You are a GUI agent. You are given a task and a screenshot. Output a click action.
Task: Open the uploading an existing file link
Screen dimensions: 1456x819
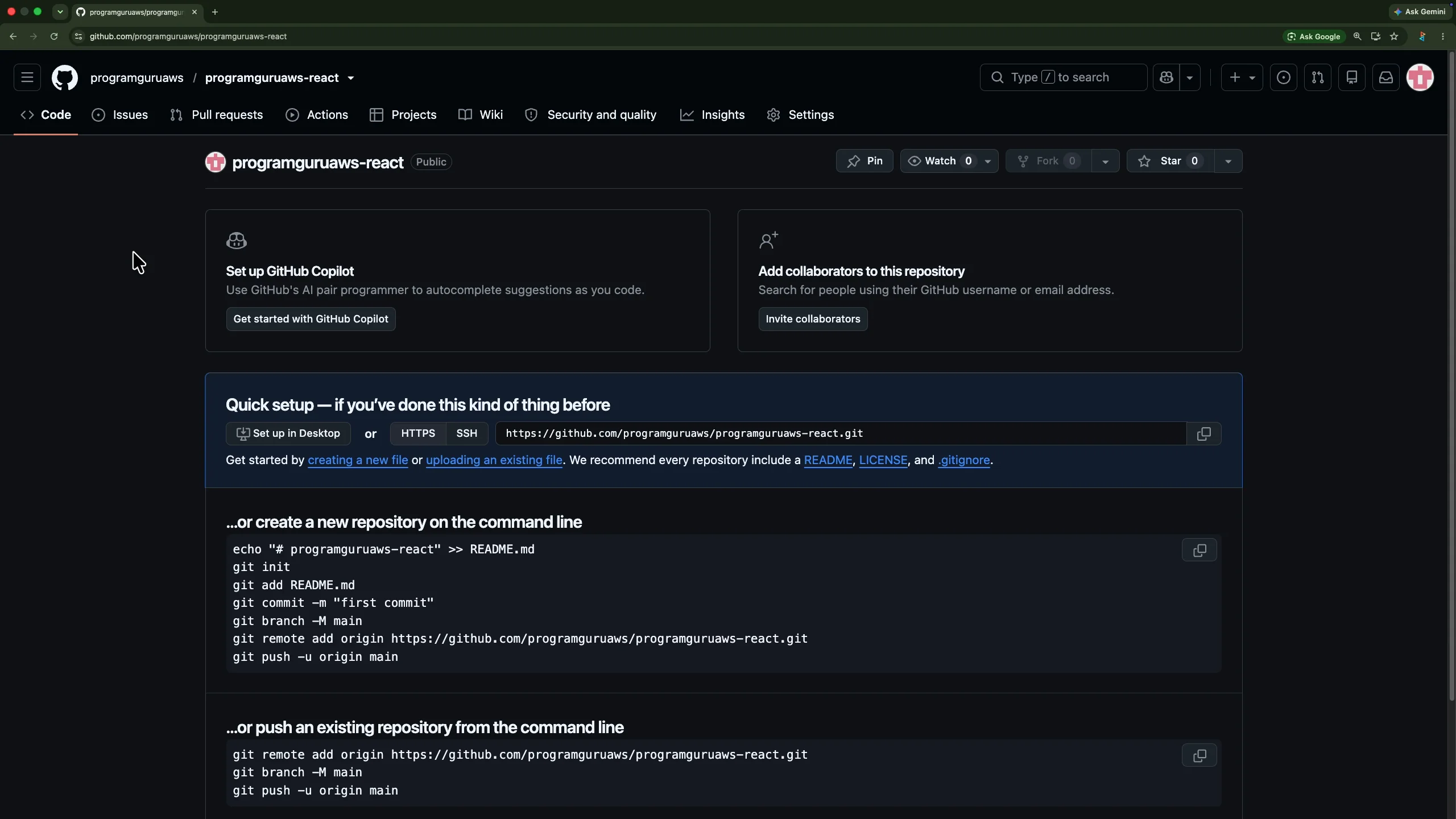(x=494, y=460)
